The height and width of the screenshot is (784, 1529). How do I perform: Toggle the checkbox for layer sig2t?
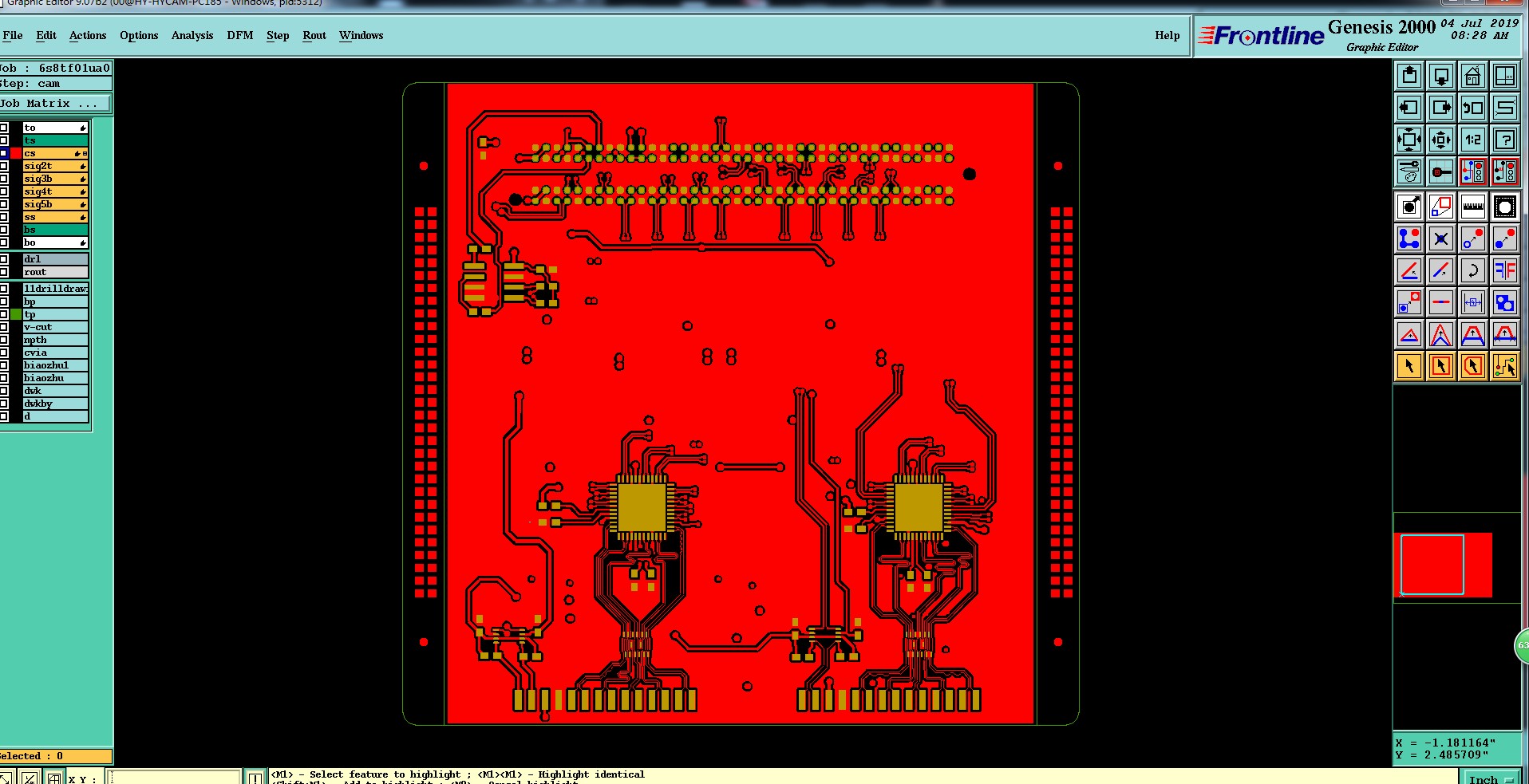coord(4,166)
